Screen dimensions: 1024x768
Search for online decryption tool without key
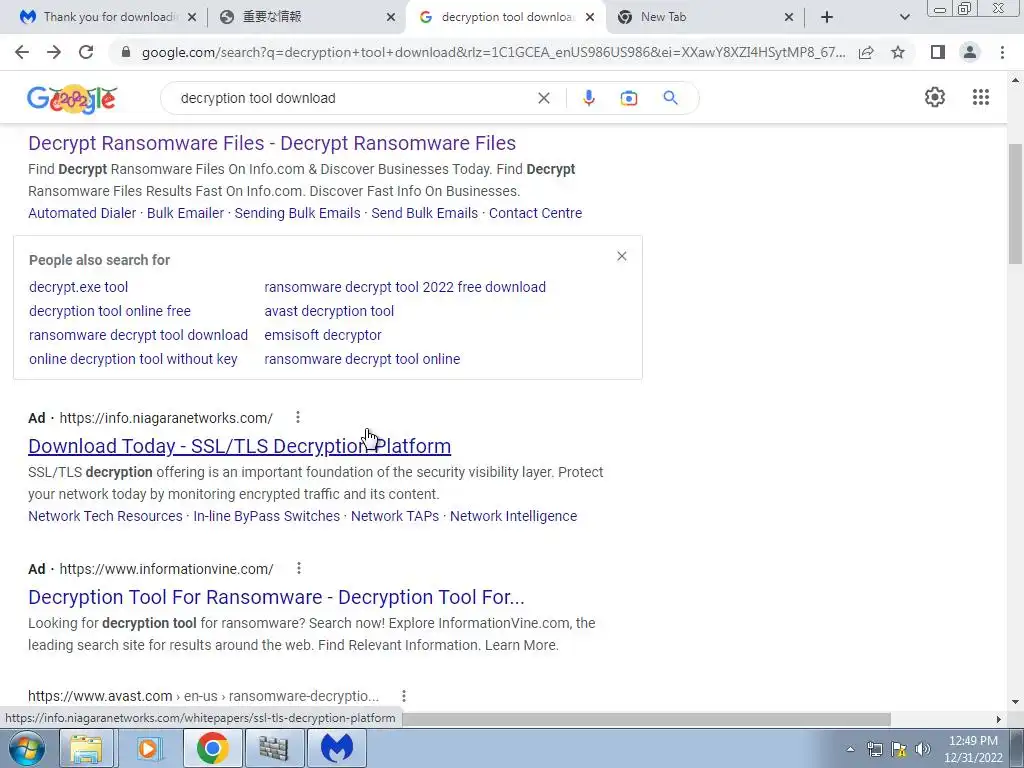pyautogui.click(x=133, y=359)
